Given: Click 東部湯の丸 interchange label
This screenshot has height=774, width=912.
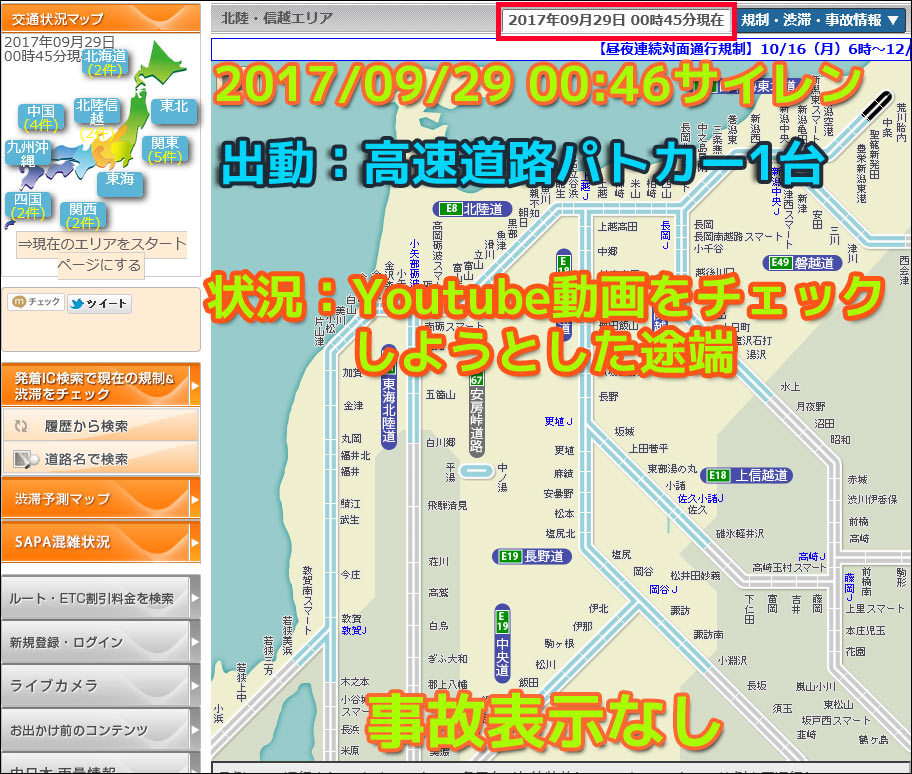Looking at the screenshot, I should coord(672,468).
